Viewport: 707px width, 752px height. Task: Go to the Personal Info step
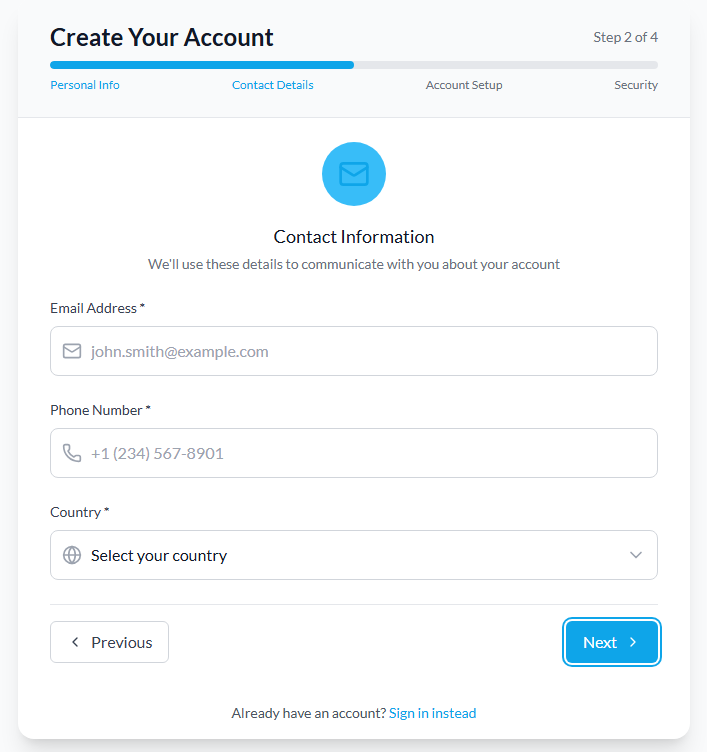pyautogui.click(x=85, y=85)
